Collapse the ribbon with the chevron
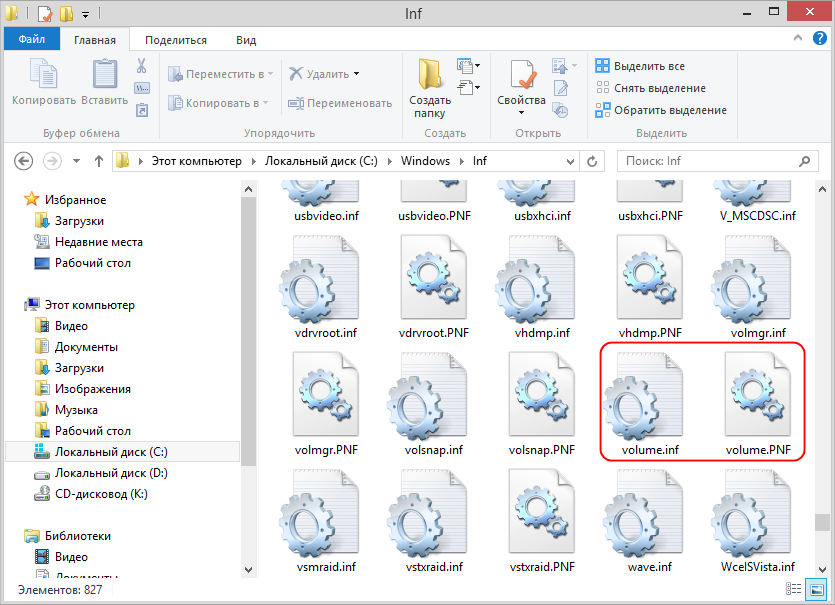Image resolution: width=835 pixels, height=605 pixels. pyautogui.click(x=798, y=38)
